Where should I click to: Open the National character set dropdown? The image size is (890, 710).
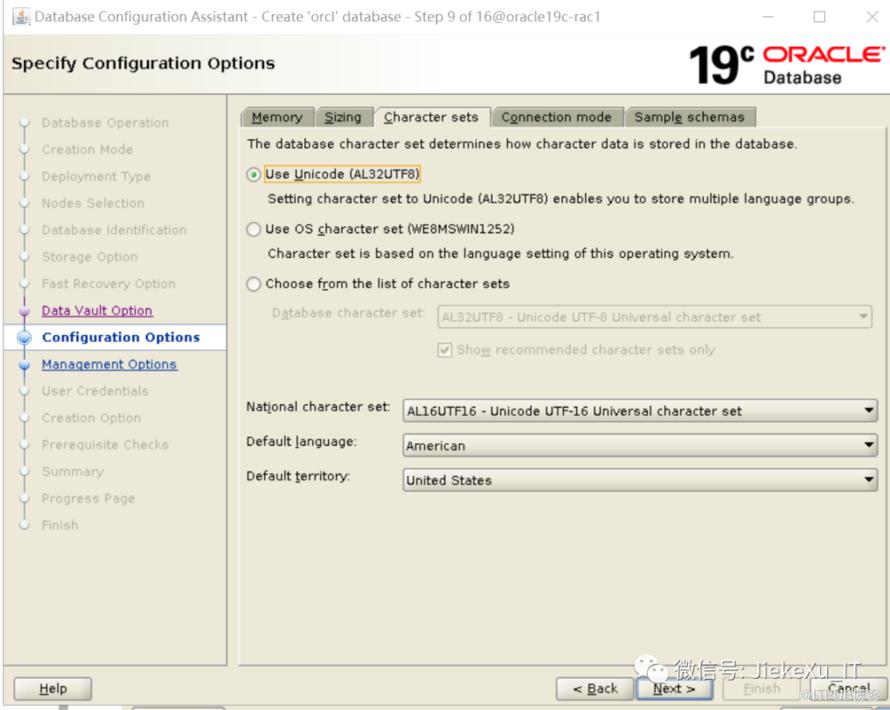click(x=640, y=411)
